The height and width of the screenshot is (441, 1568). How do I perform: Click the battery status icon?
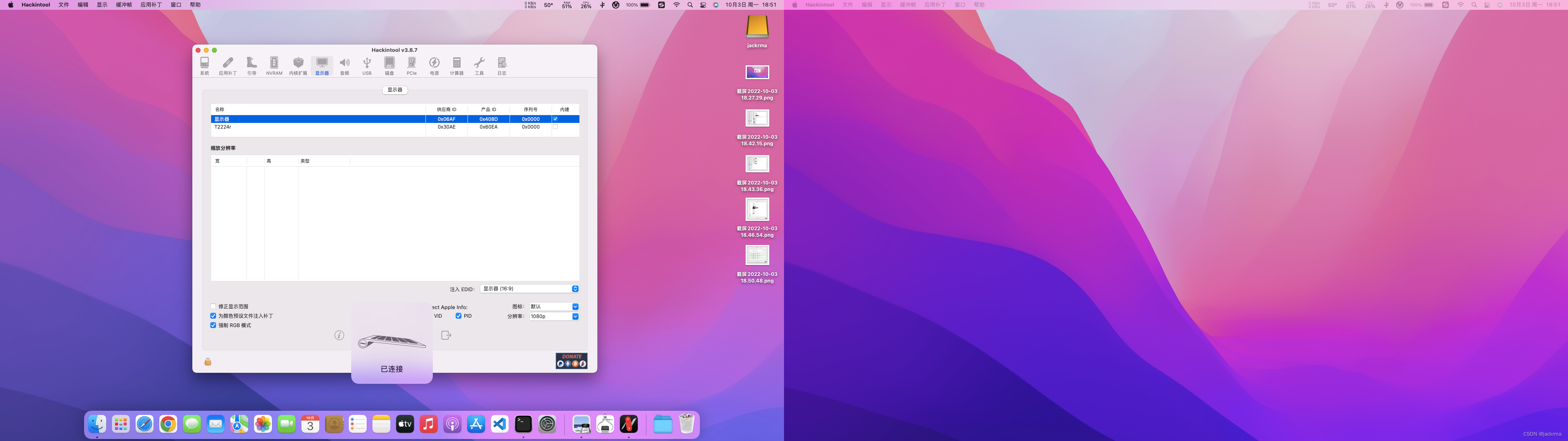[645, 5]
